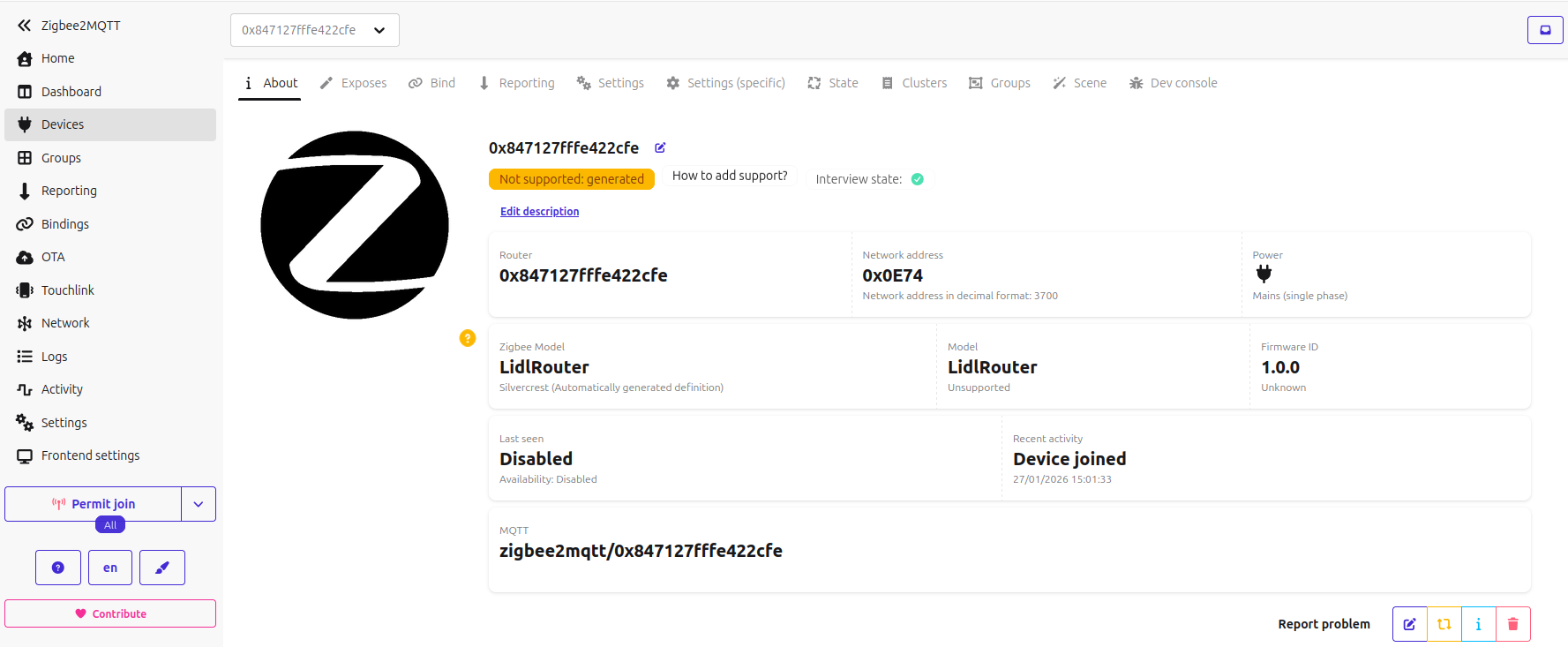1568x647 pixels.
Task: Expand the Permit join options arrow
Action: tap(199, 504)
